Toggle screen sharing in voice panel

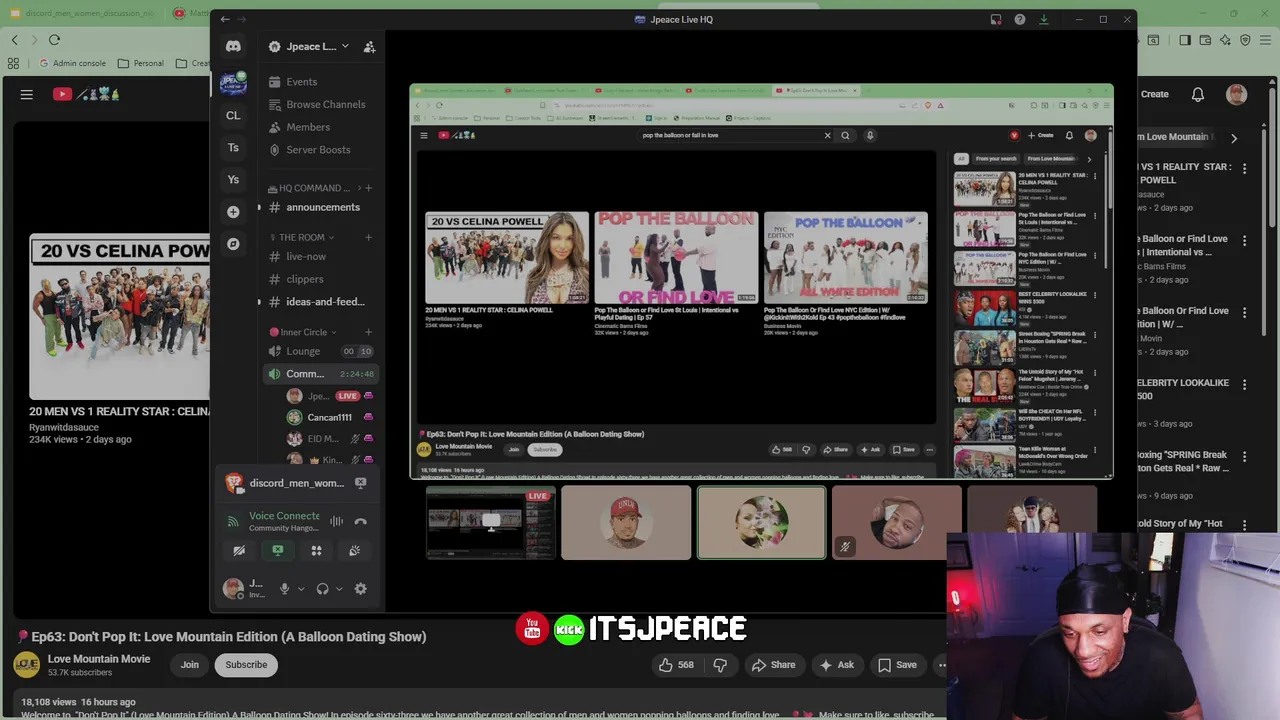(x=278, y=550)
